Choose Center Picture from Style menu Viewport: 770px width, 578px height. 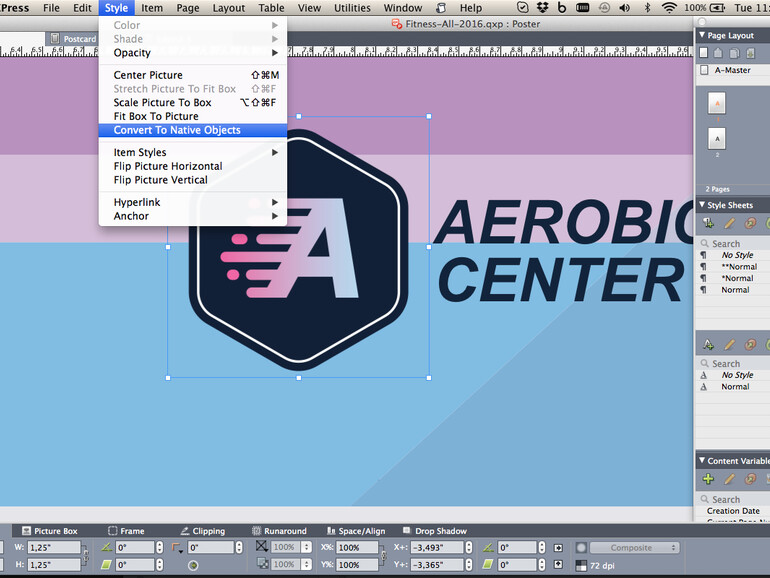click(192, 75)
